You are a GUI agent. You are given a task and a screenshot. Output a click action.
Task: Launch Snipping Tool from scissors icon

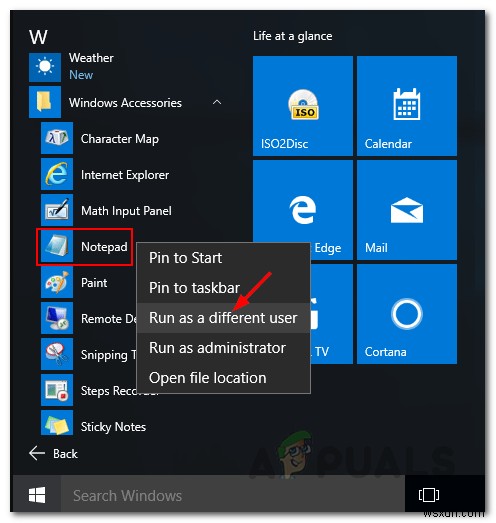tap(57, 354)
